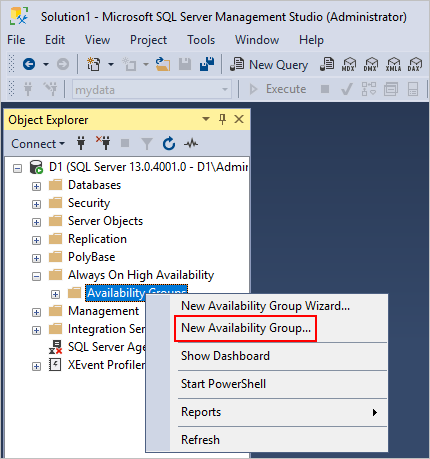Screen dimensions: 430x459
Task: Click Display Estimated Execution Plan icon
Action: tap(369, 89)
